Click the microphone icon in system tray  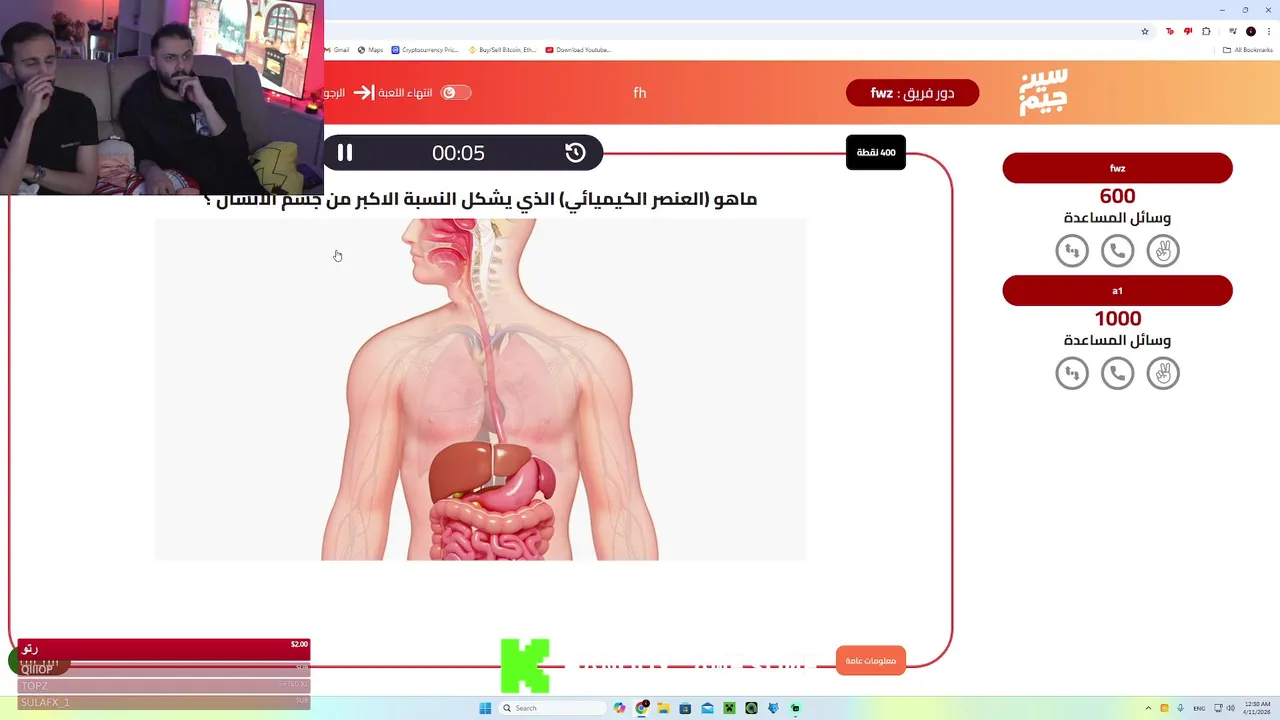1181,708
